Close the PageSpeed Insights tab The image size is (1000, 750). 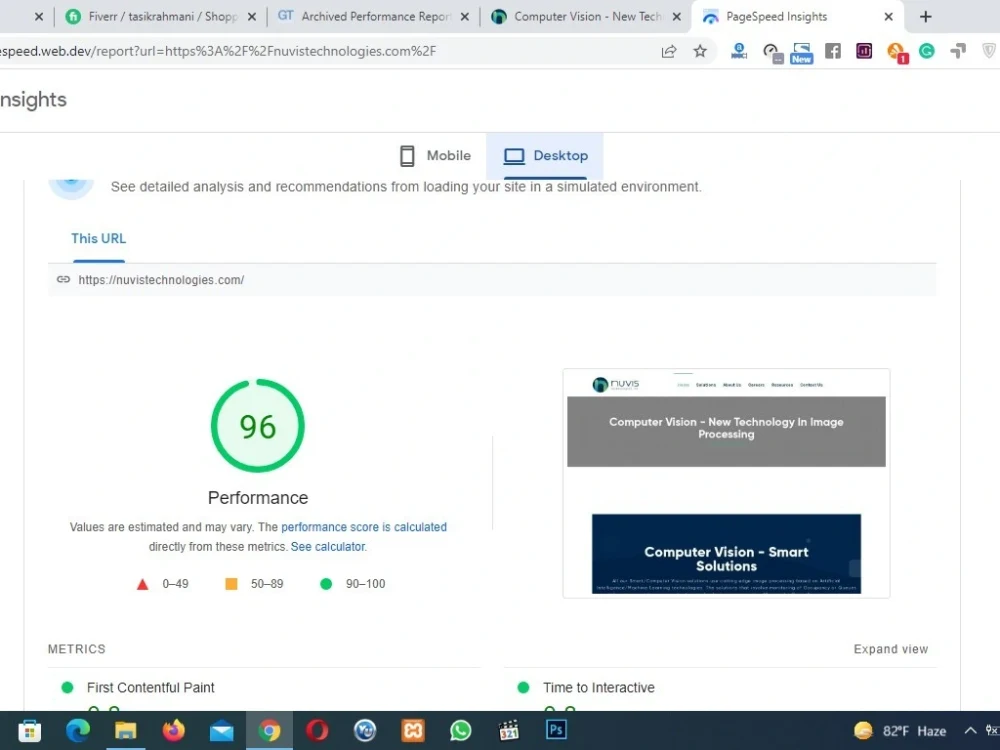click(x=888, y=17)
